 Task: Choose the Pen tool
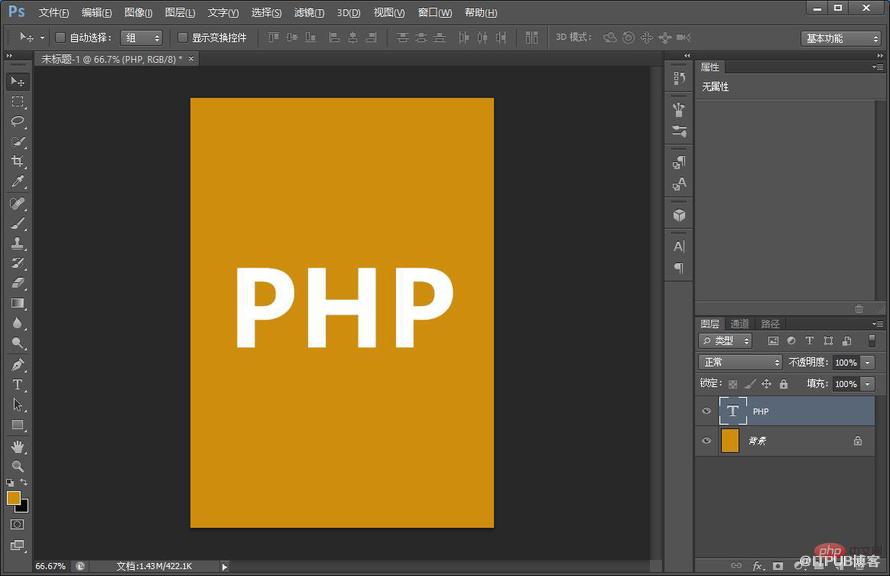coord(18,365)
